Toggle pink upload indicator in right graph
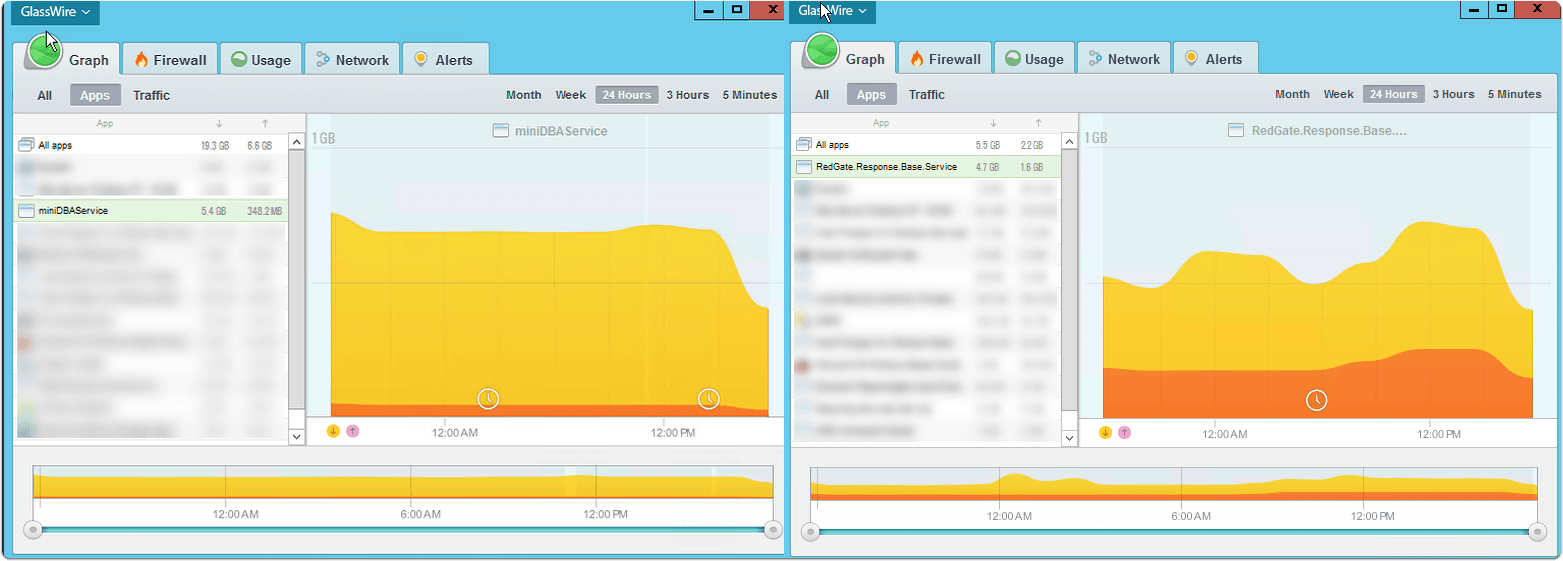1563x561 pixels. click(x=1125, y=432)
